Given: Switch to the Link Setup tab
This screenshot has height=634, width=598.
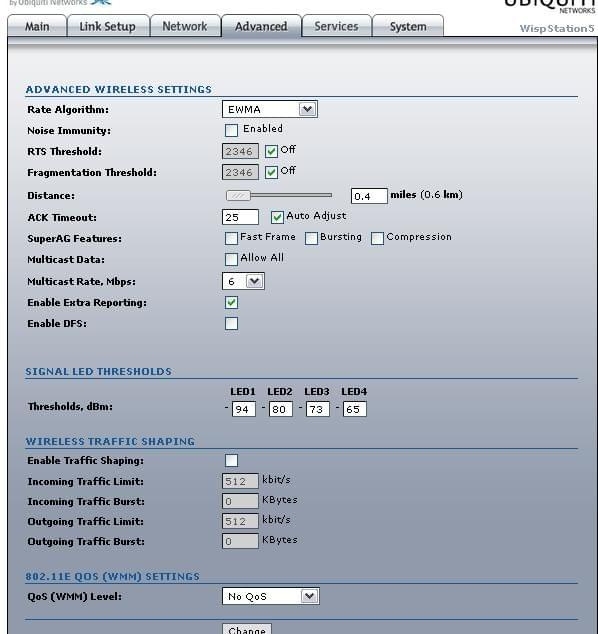Looking at the screenshot, I should [x=108, y=26].
